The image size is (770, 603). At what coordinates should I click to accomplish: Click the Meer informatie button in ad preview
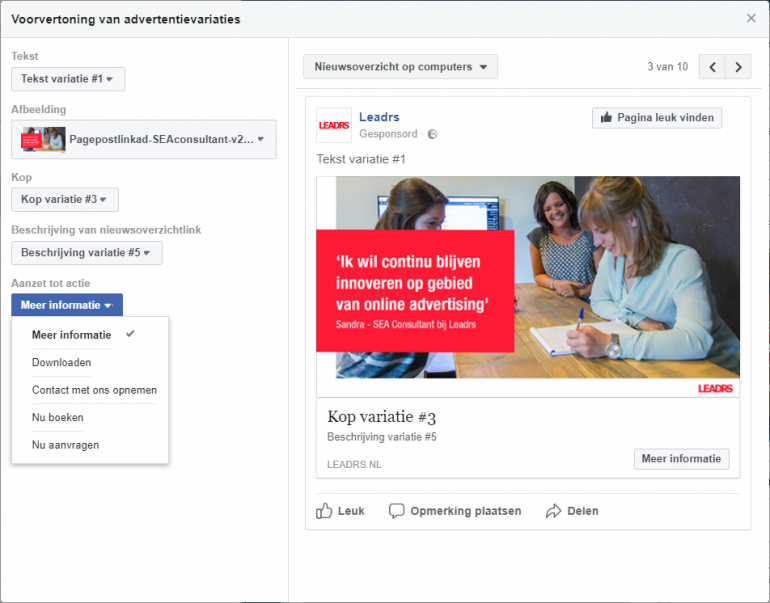click(682, 459)
